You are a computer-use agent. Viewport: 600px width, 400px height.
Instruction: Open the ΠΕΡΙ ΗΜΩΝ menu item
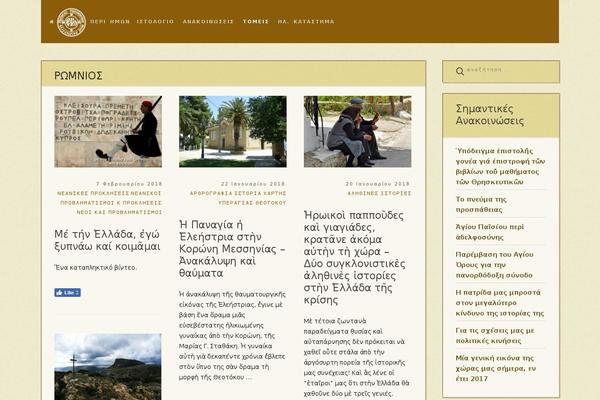[x=110, y=22]
